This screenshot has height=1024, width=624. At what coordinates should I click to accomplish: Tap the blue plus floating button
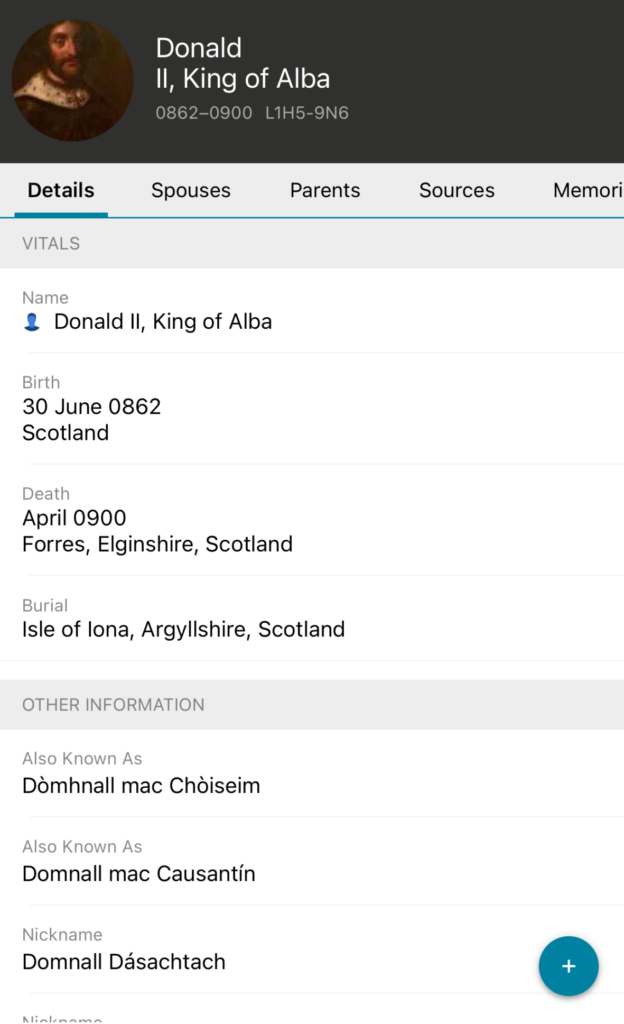point(568,966)
